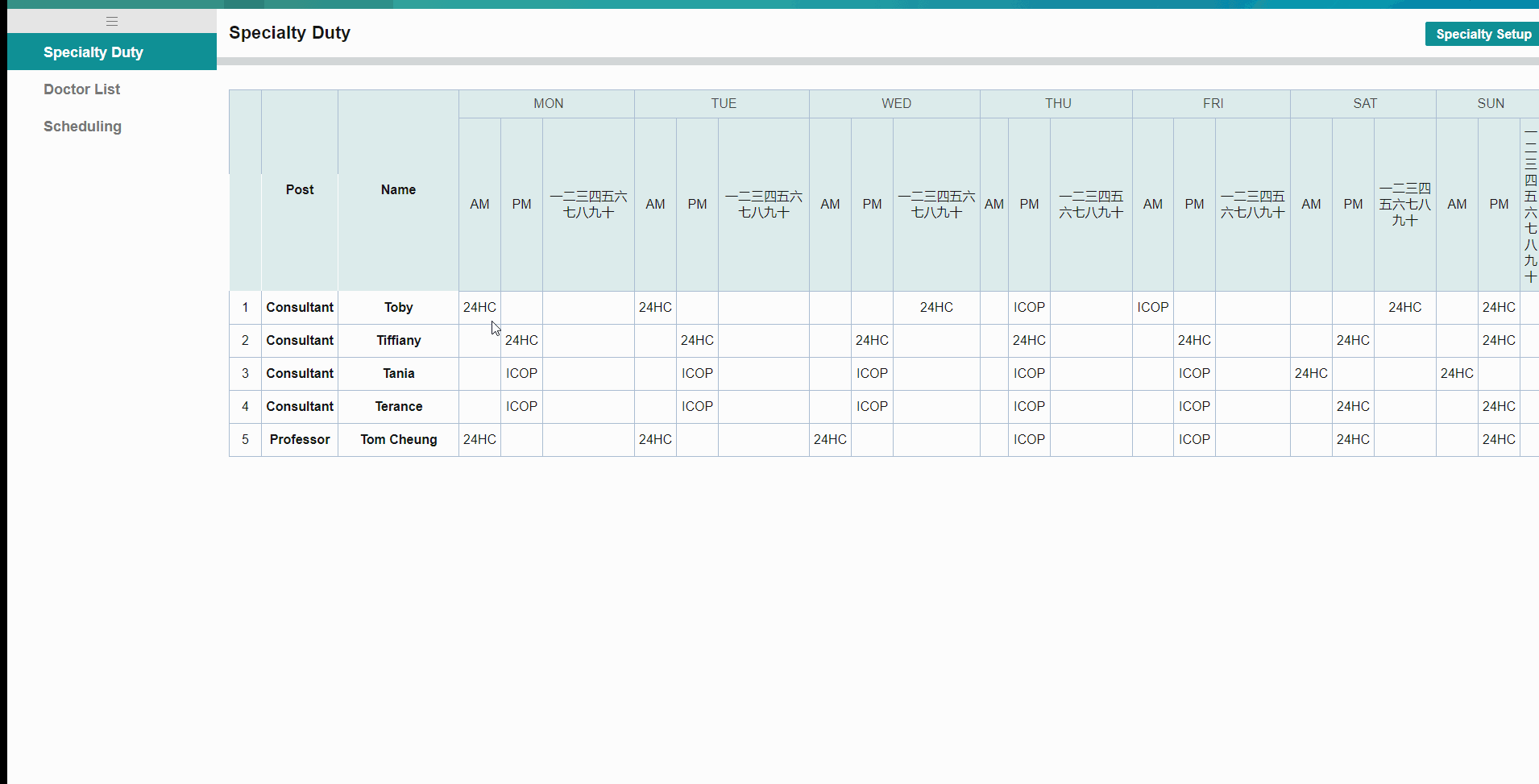Select Tania's Saturday AM 24HC cell
Viewport: 1539px width, 784px height.
[x=1311, y=374]
